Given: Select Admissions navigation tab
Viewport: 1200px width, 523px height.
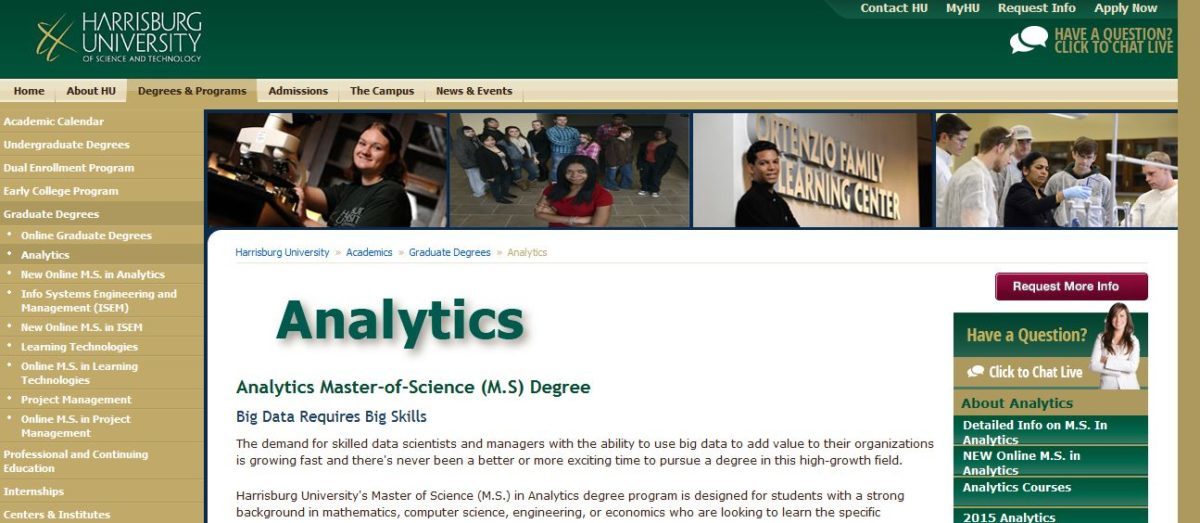Looking at the screenshot, I should pyautogui.click(x=298, y=91).
